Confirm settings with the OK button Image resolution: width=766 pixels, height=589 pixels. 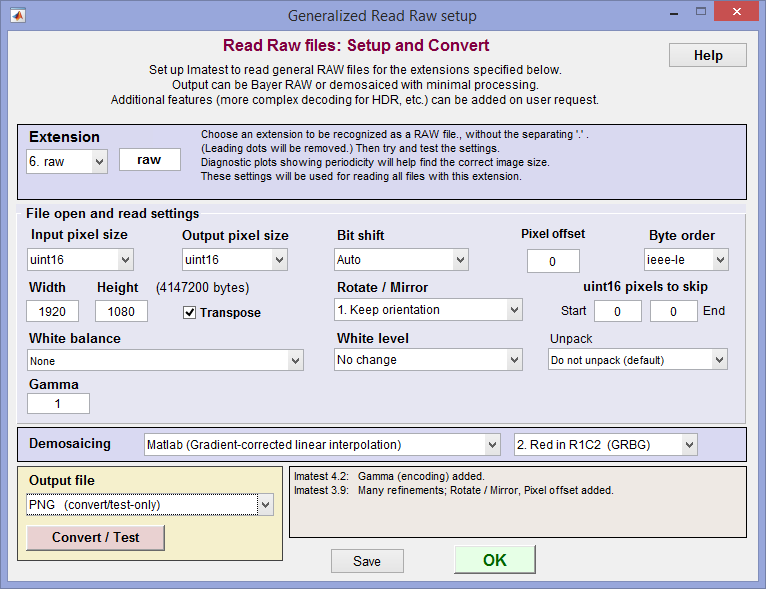pos(494,560)
